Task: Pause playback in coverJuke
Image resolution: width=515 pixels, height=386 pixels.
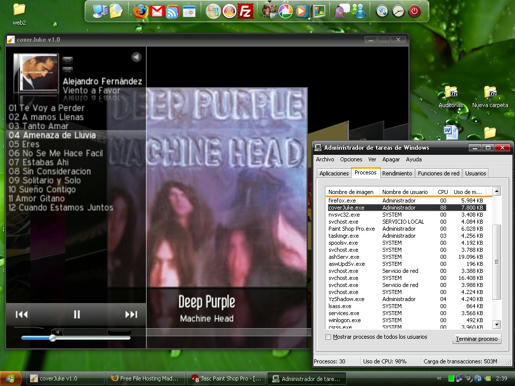Action: click(x=77, y=314)
